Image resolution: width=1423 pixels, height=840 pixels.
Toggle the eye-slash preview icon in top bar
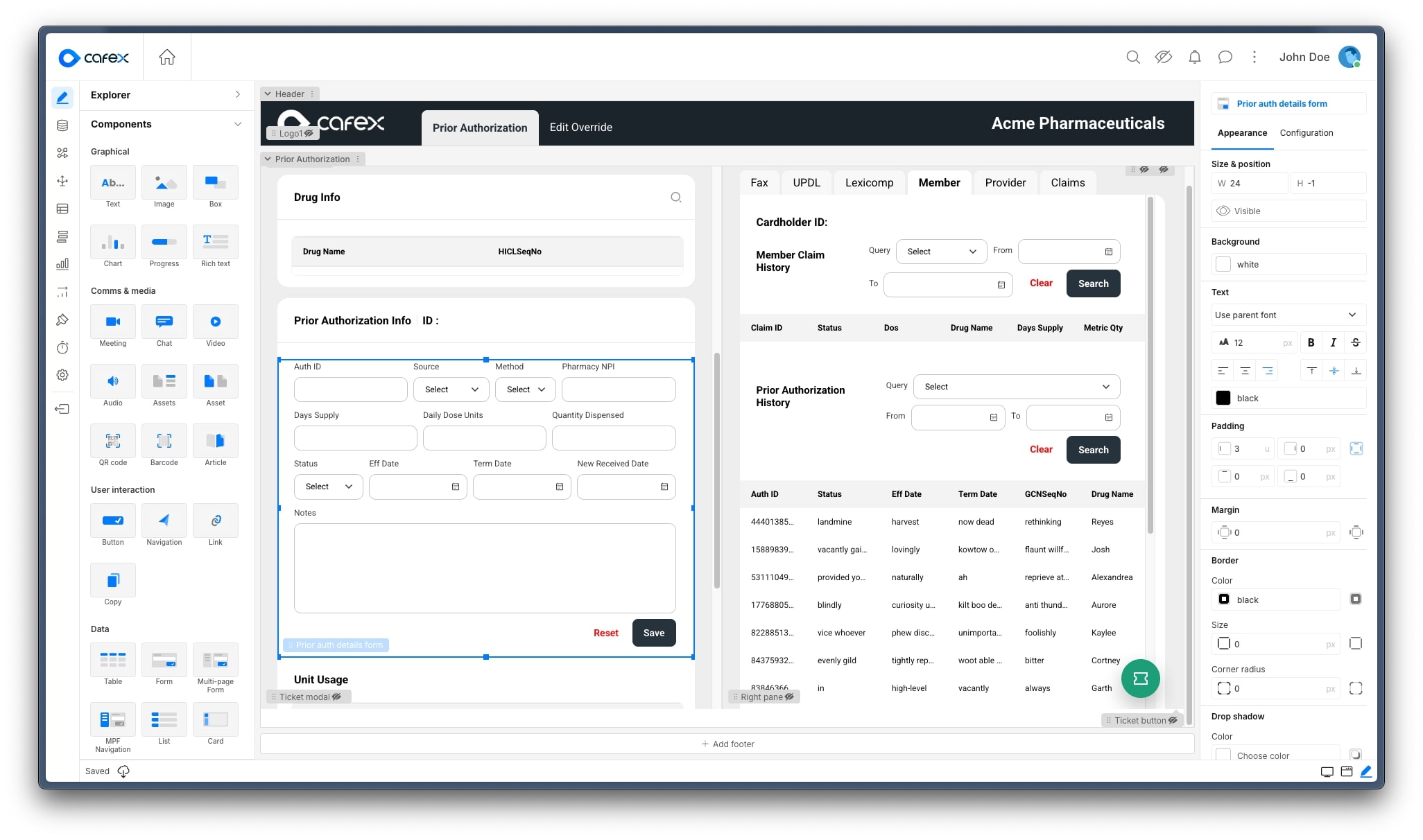pos(1163,57)
